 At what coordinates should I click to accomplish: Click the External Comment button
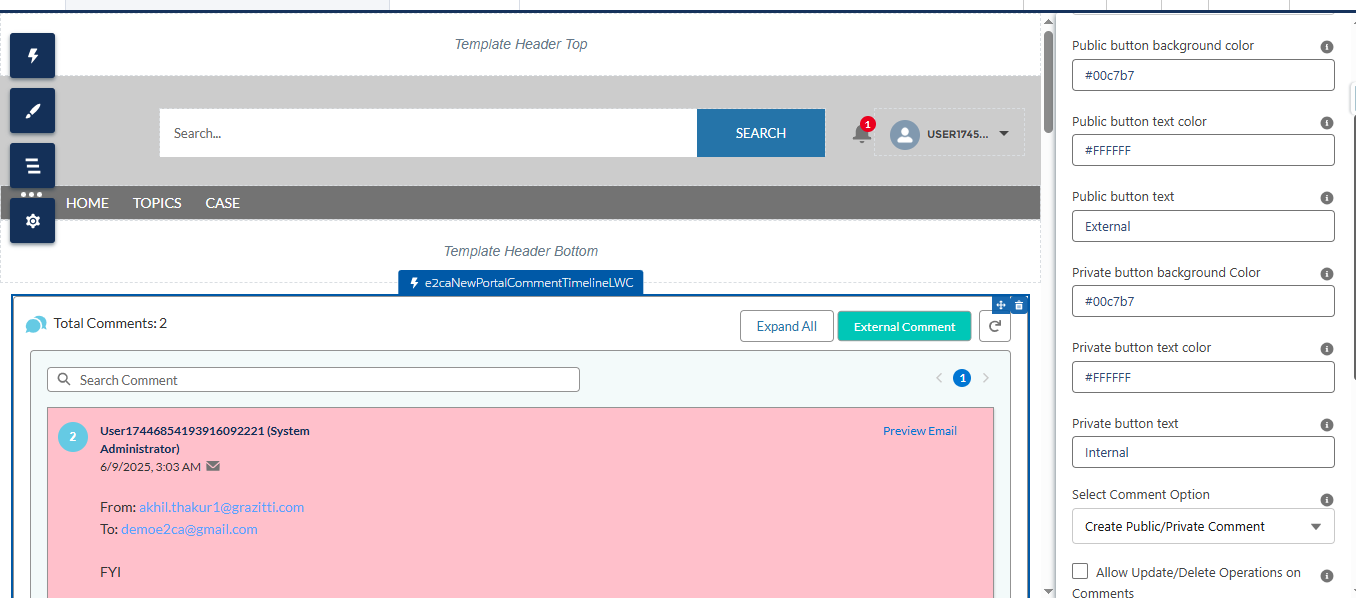point(904,326)
